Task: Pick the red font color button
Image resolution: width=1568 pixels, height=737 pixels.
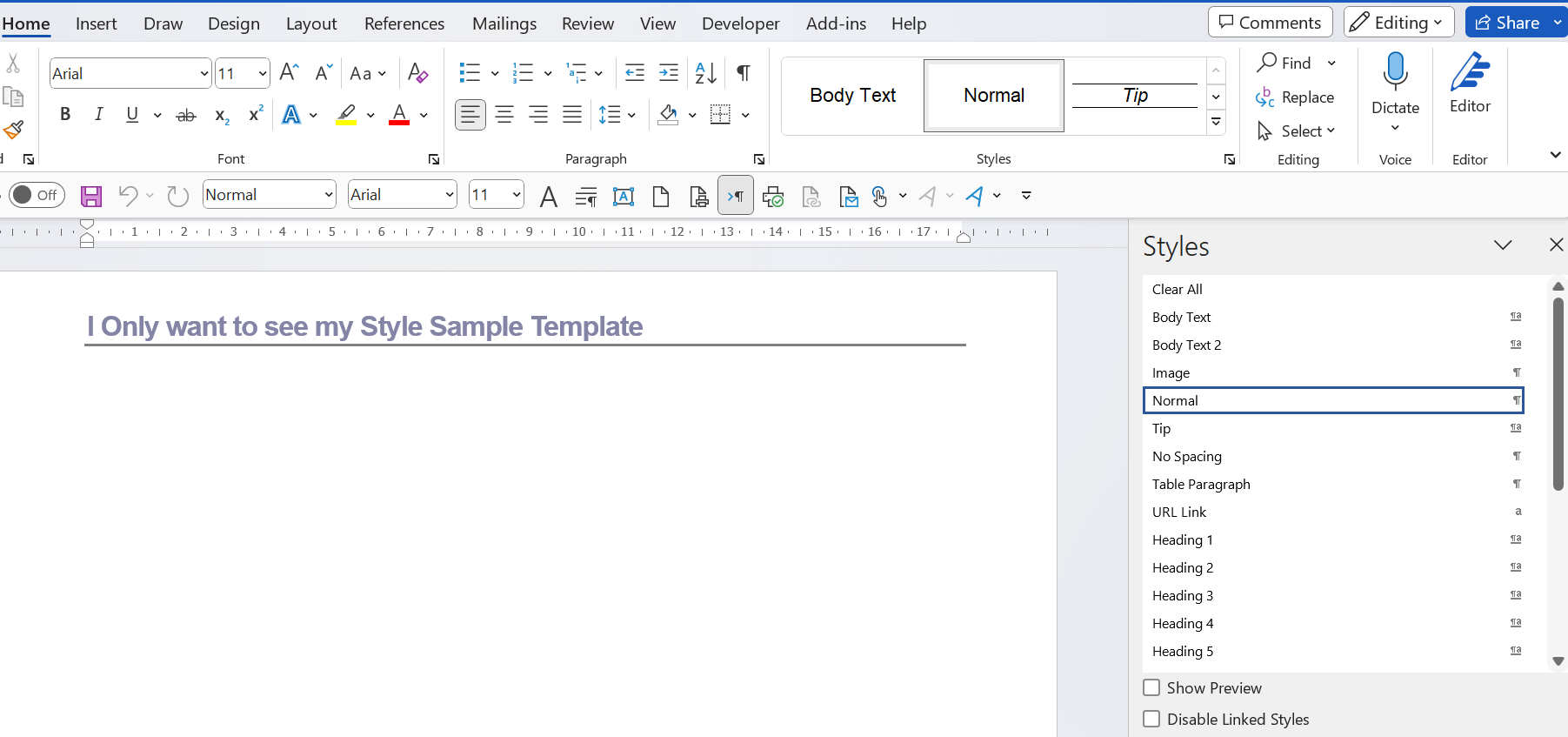Action: coord(399,114)
